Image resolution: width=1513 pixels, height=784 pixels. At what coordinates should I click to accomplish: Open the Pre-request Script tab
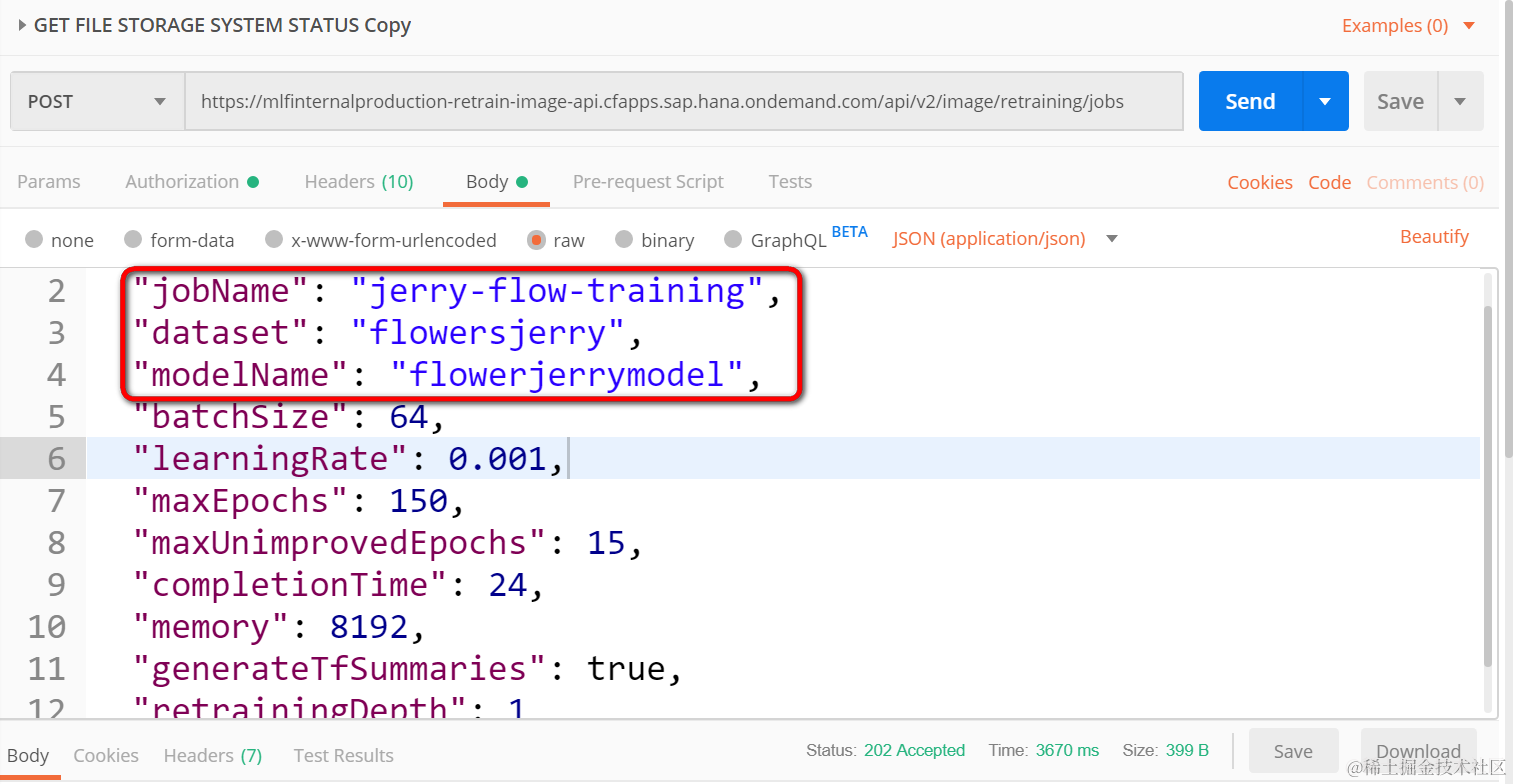(648, 182)
